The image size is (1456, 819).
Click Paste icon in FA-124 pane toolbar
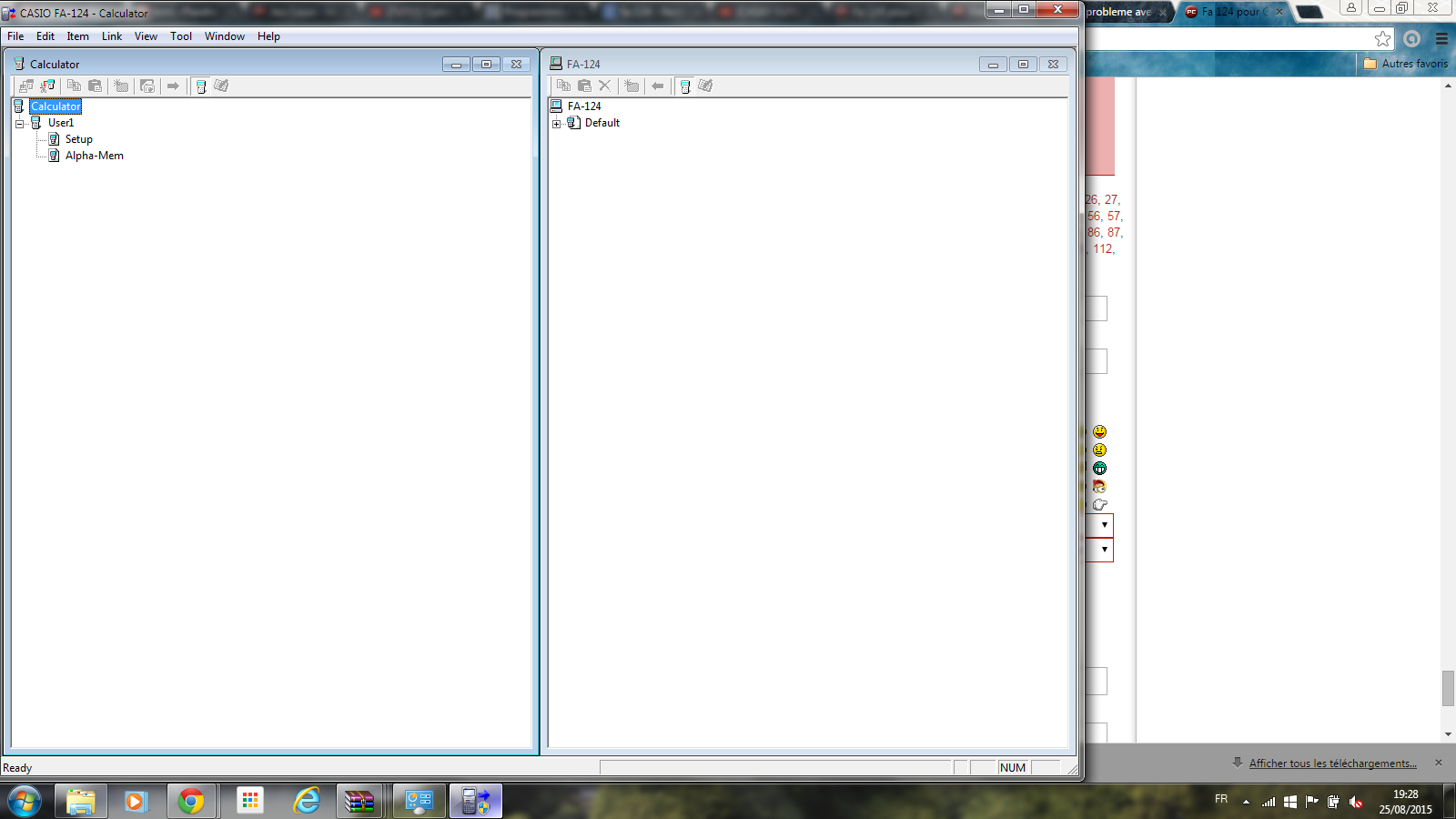coord(584,86)
